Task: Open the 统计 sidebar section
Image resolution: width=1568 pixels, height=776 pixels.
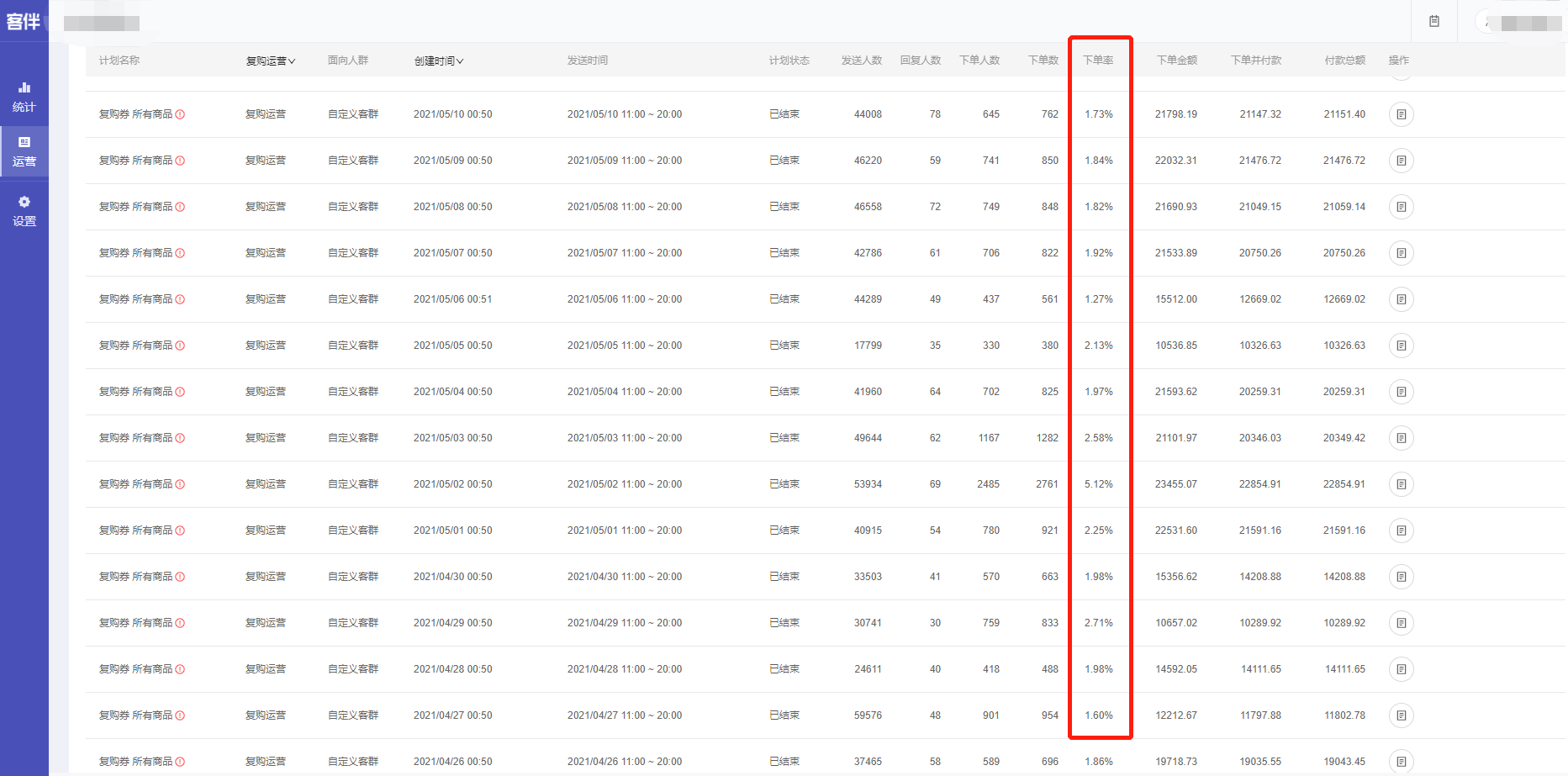Action: [24, 97]
